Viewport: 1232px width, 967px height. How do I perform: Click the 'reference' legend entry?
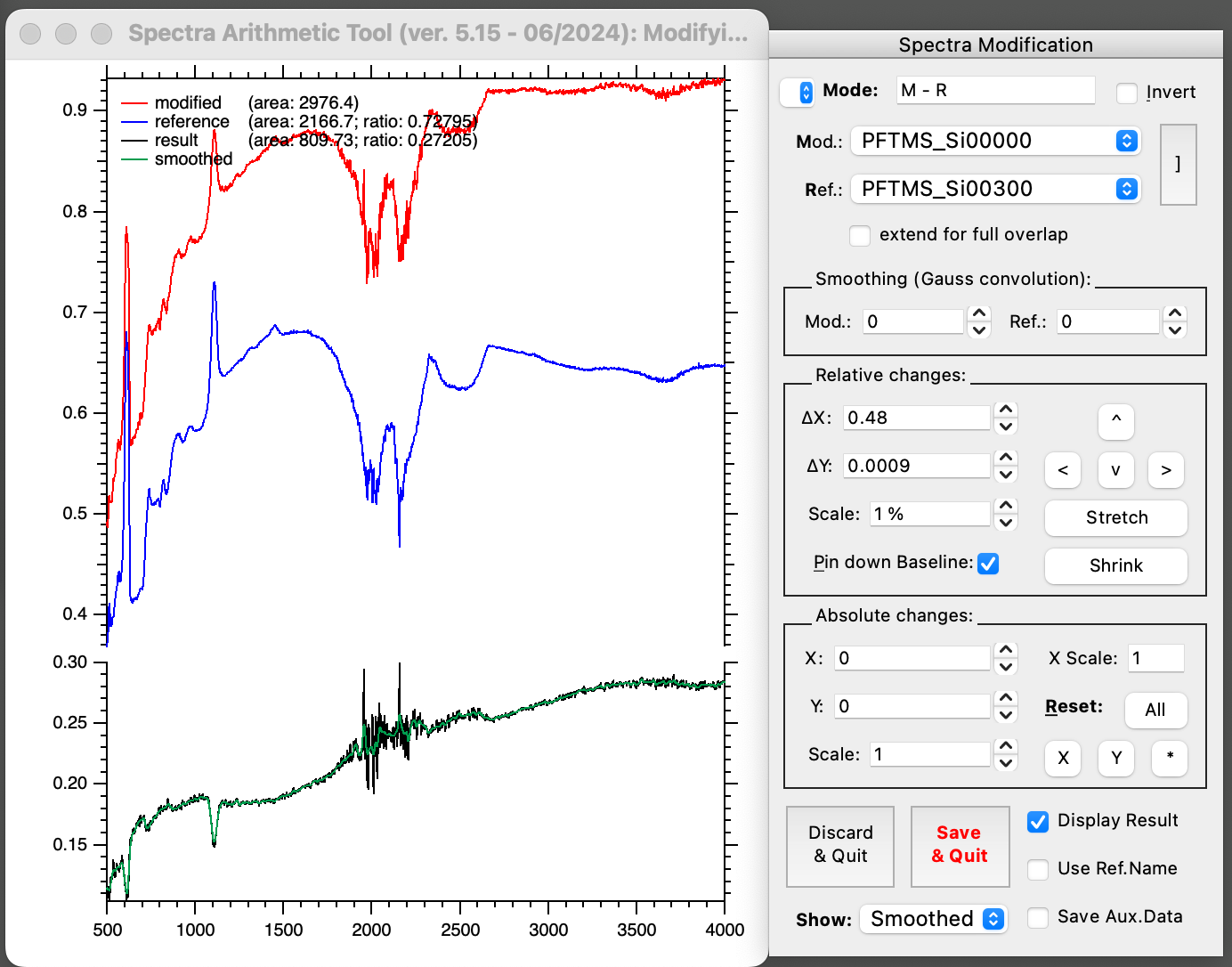coord(191,122)
